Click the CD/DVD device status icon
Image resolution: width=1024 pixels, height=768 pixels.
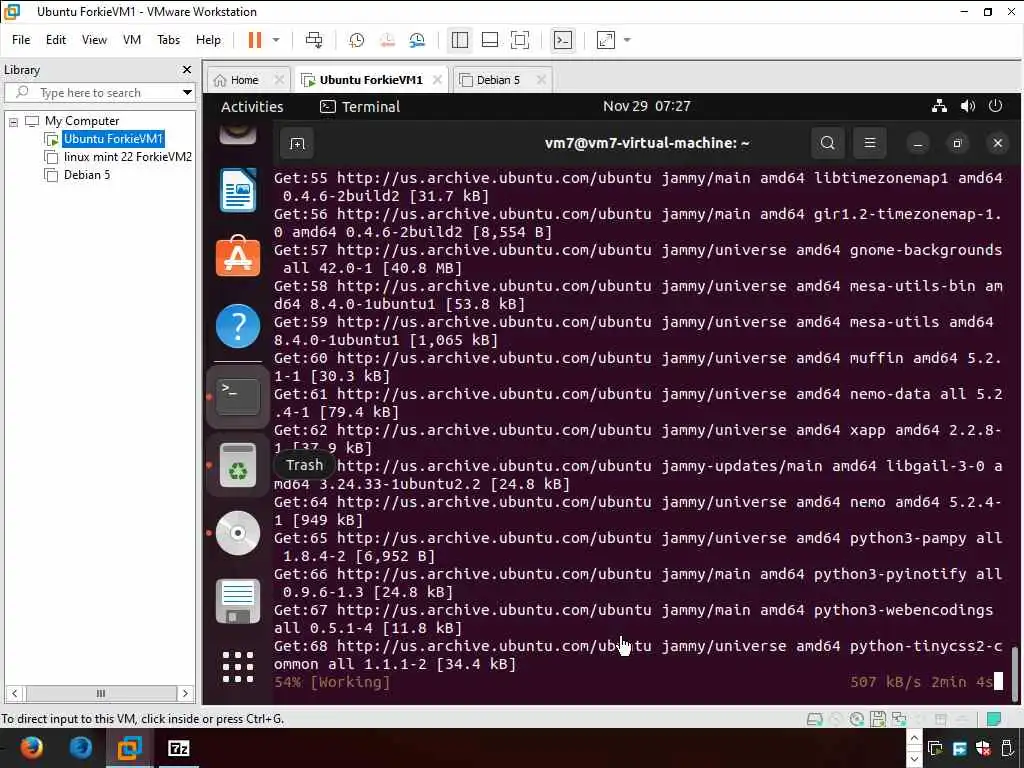point(857,720)
